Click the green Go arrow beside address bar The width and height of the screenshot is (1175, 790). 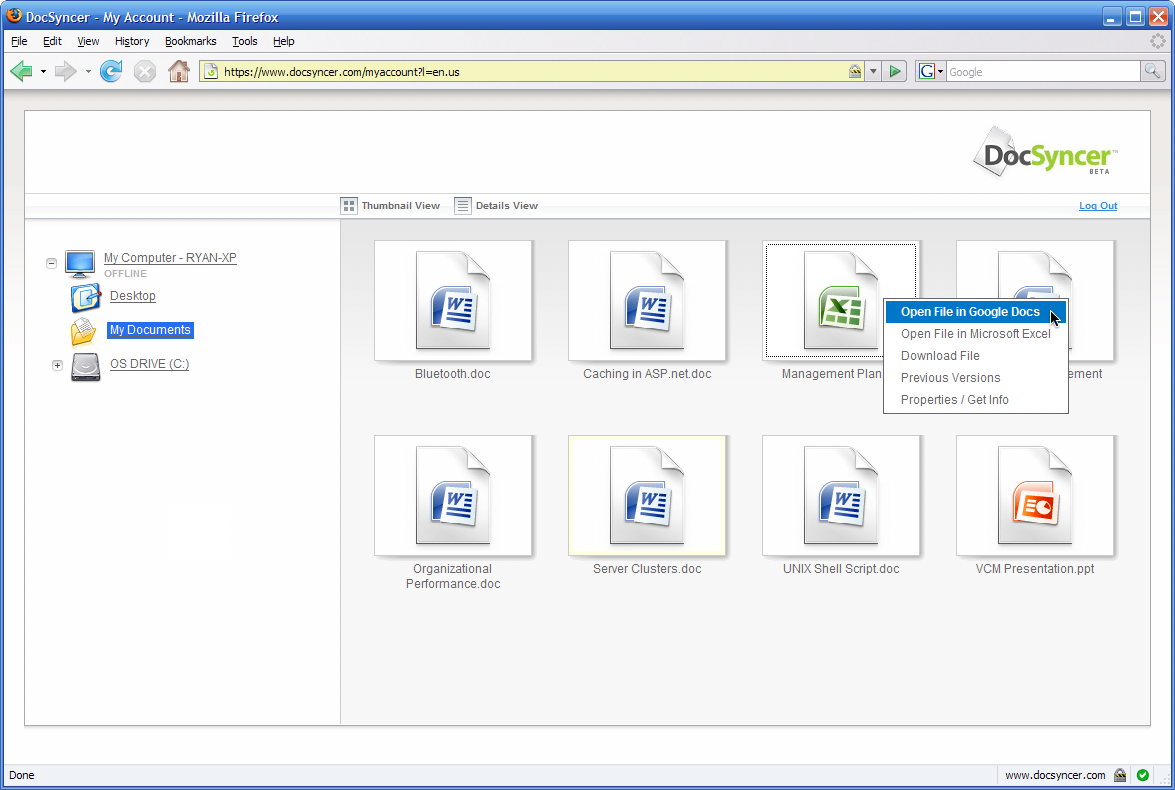pos(895,71)
